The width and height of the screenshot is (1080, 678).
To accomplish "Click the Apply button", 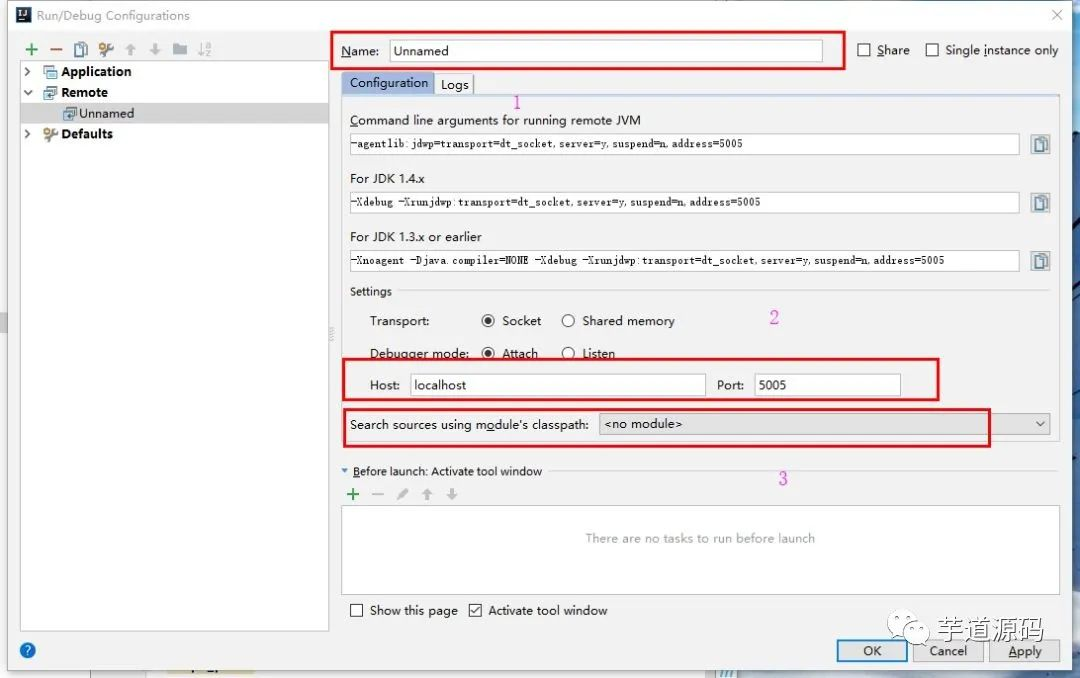I will pyautogui.click(x=1024, y=651).
